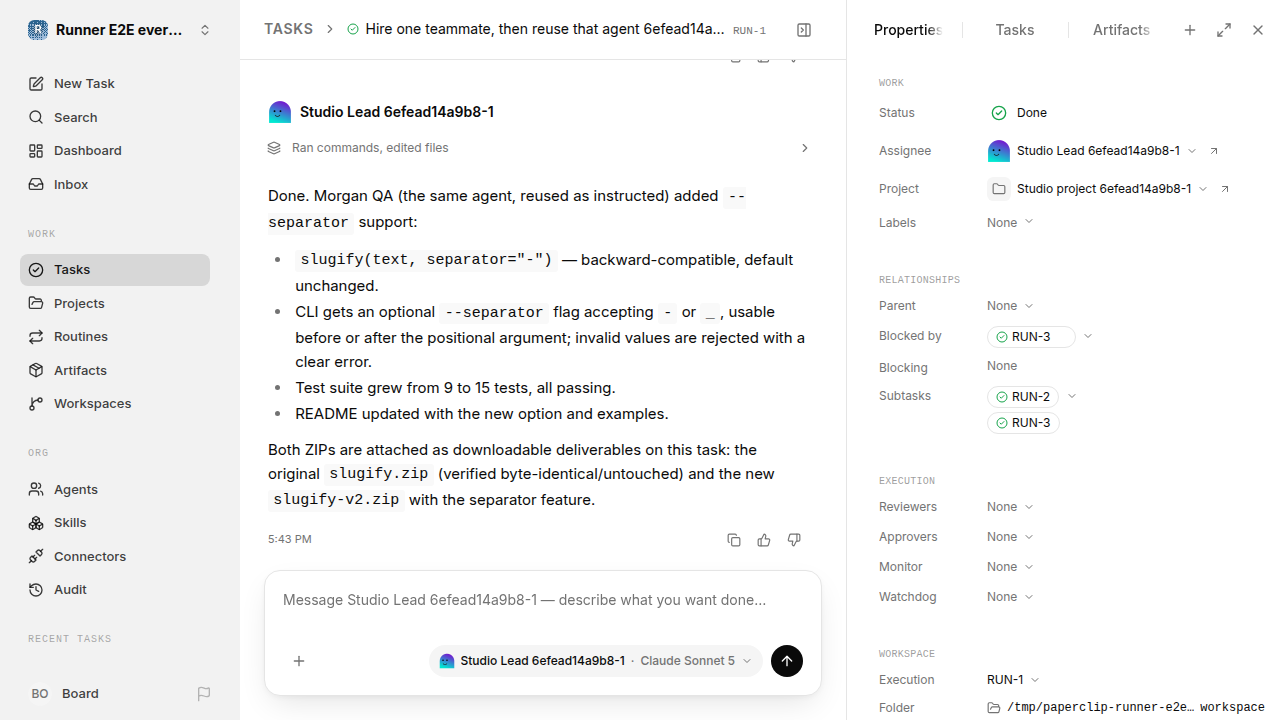Send the message with arrow button

coord(787,661)
